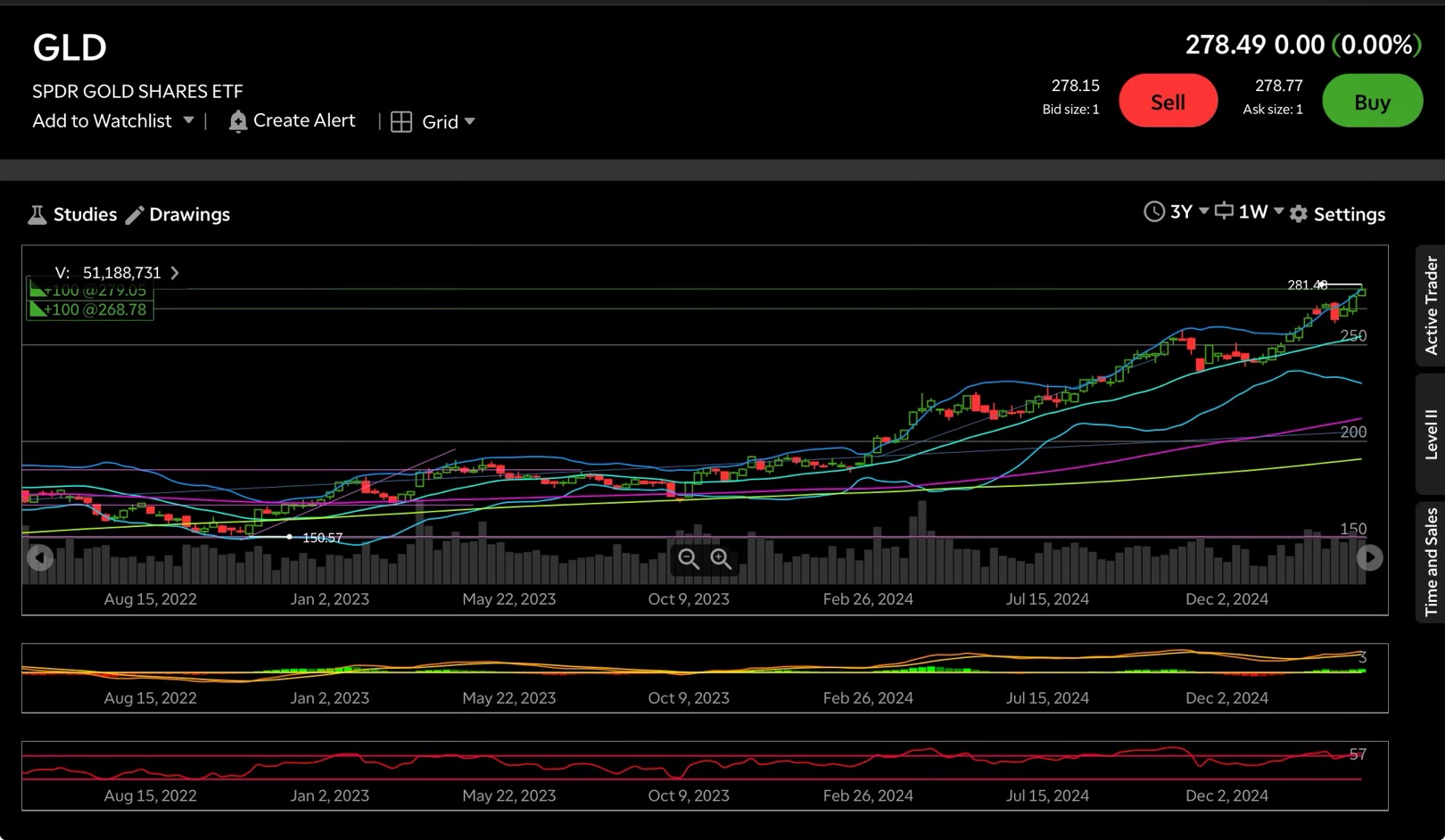This screenshot has width=1445, height=840.
Task: Click Add to Watchlist link
Action: pyautogui.click(x=102, y=121)
